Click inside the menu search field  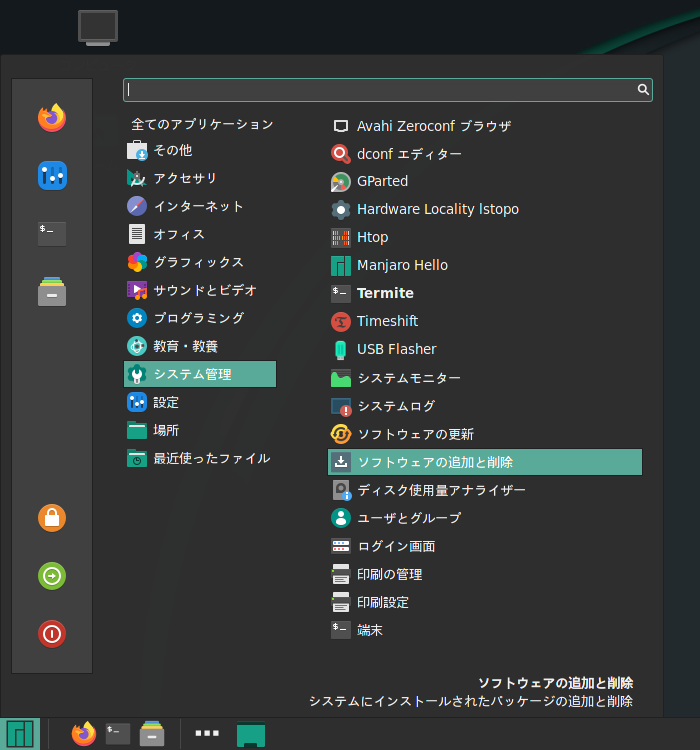click(388, 90)
